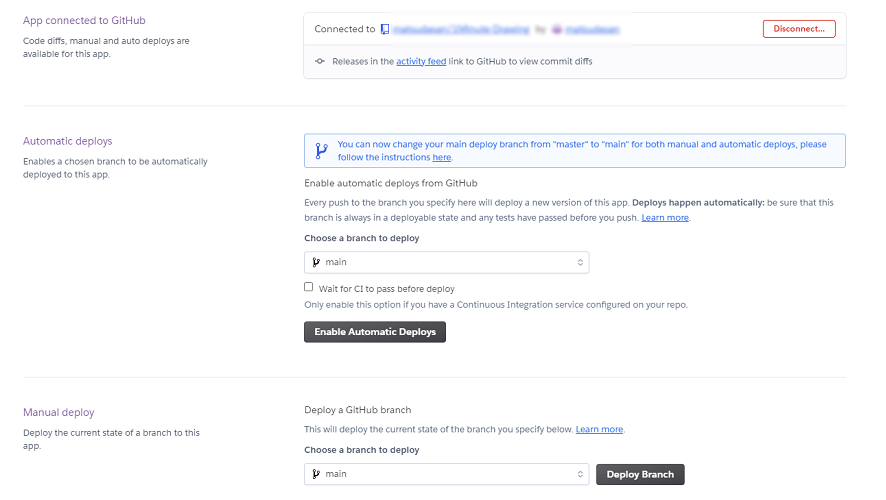Click the branch icon in the blue notice

click(x=321, y=151)
